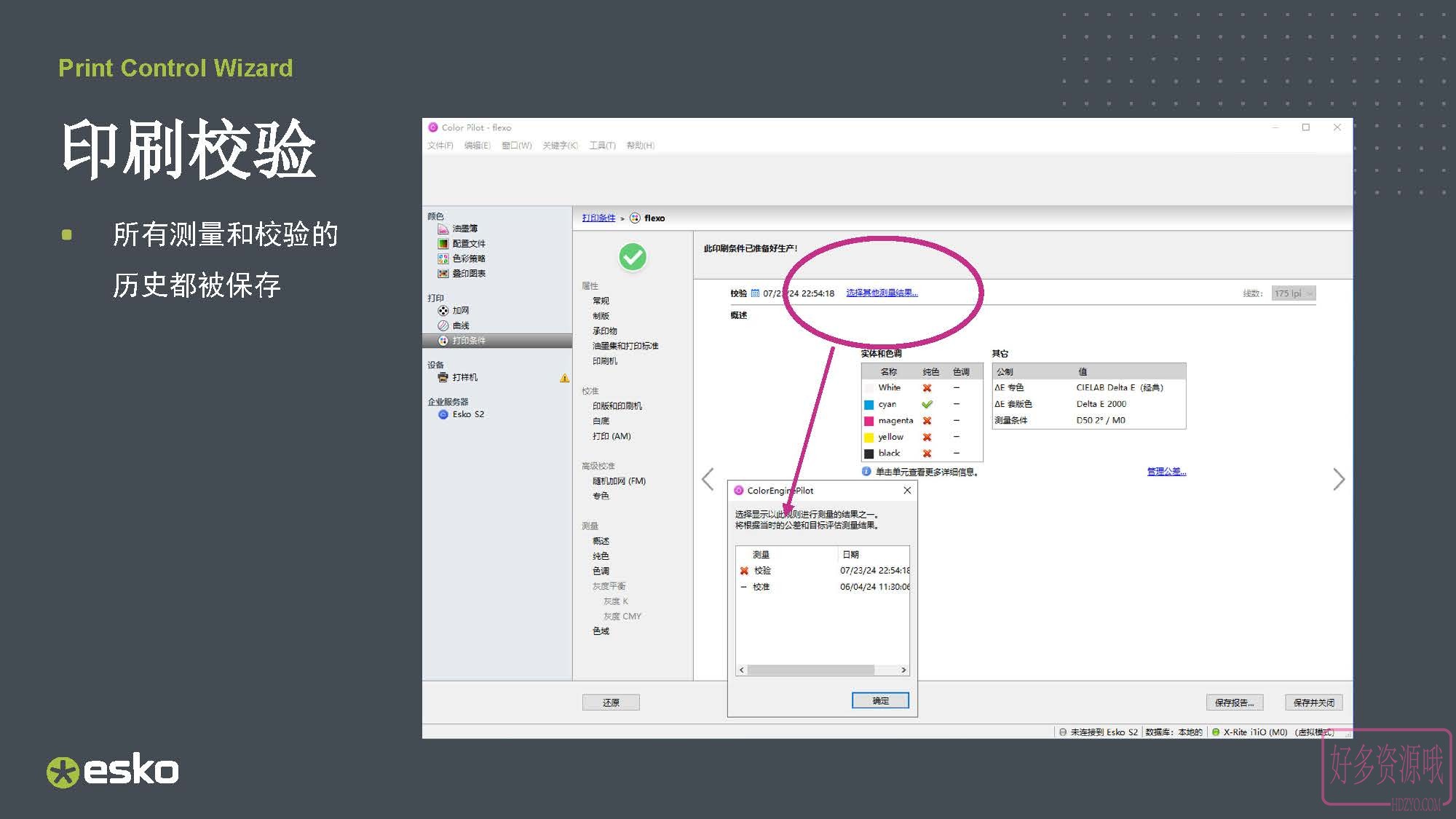Open 专色 advanced calibration page
The image size is (1456, 819).
tap(601, 496)
